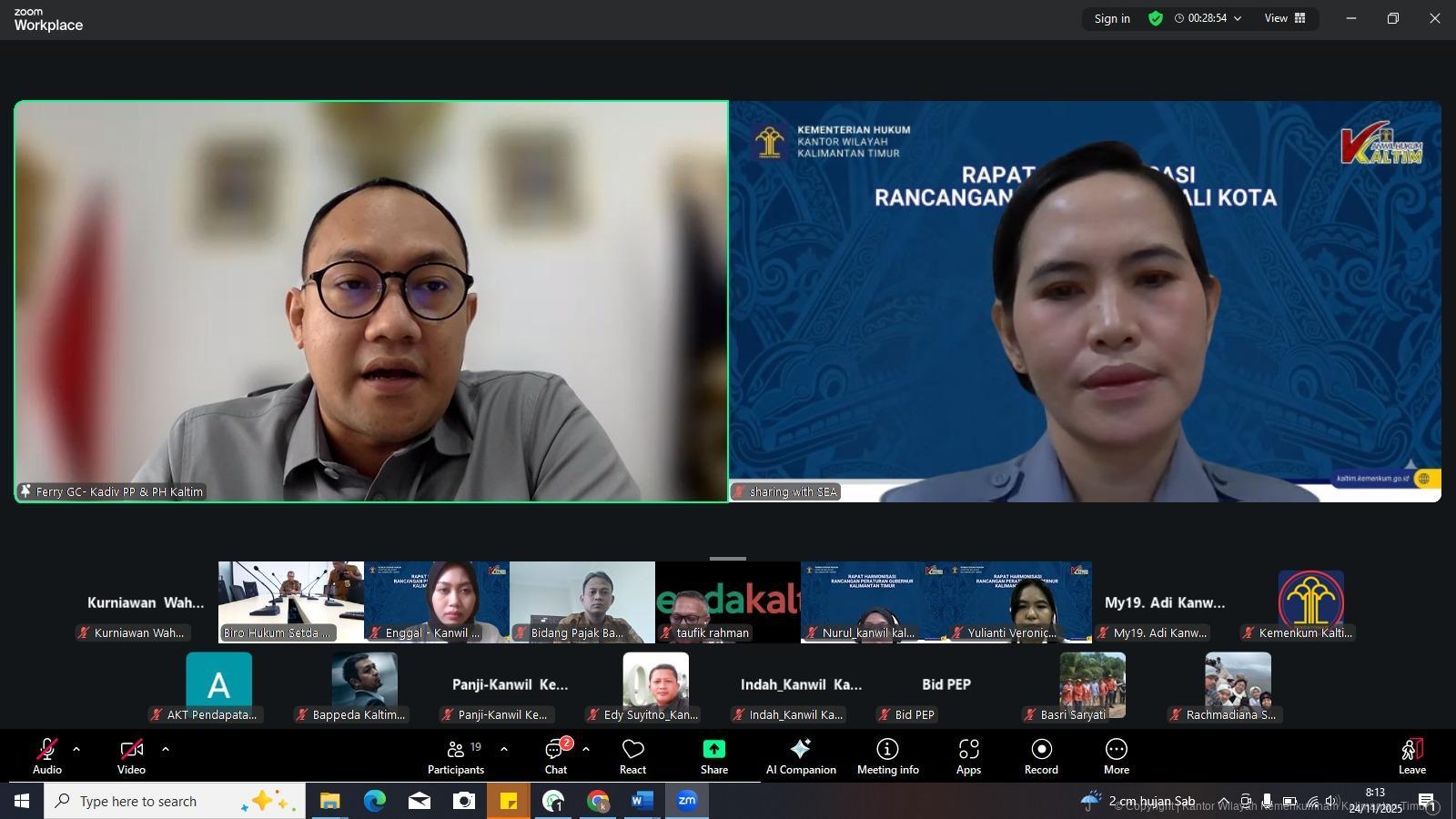Open the Chat panel
This screenshot has width=1456, height=819.
555,756
